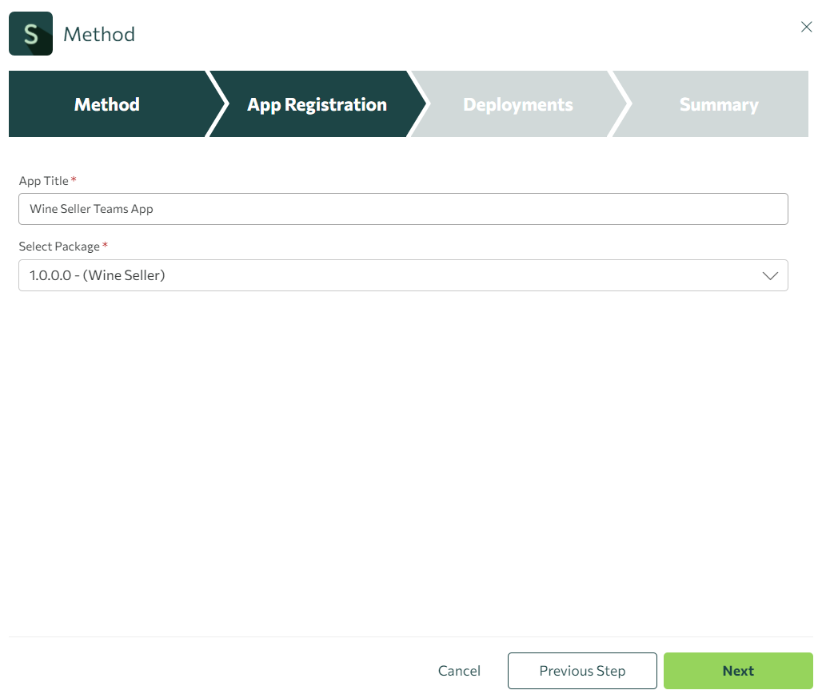Image resolution: width=819 pixels, height=693 pixels.
Task: Expand package list using the chevron arrow
Action: [x=770, y=276]
